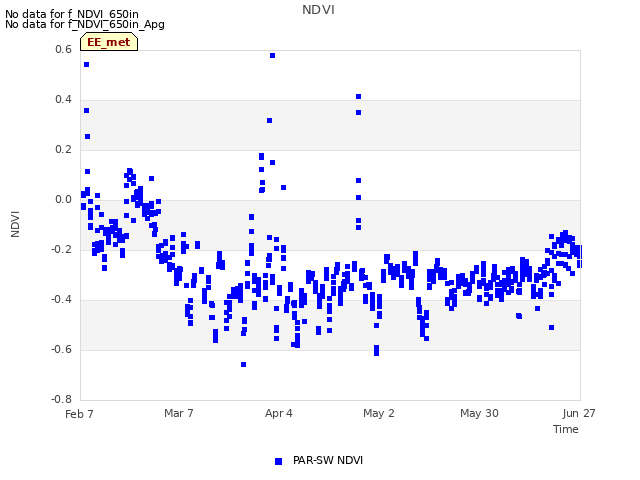Click the NDVI chart title
The width and height of the screenshot is (640, 480).
tap(318, 10)
